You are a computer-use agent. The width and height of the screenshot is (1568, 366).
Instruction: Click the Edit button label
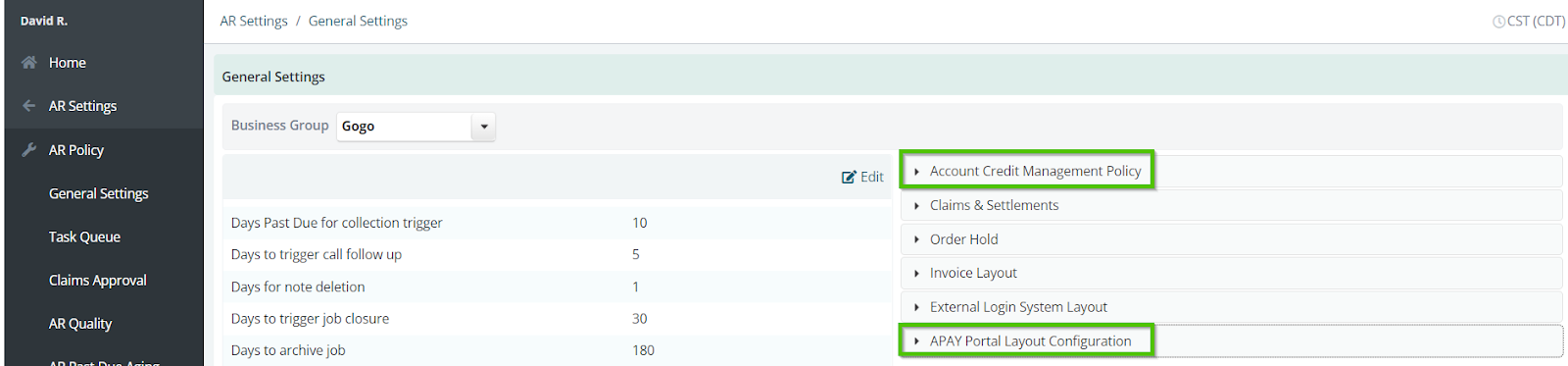[872, 178]
